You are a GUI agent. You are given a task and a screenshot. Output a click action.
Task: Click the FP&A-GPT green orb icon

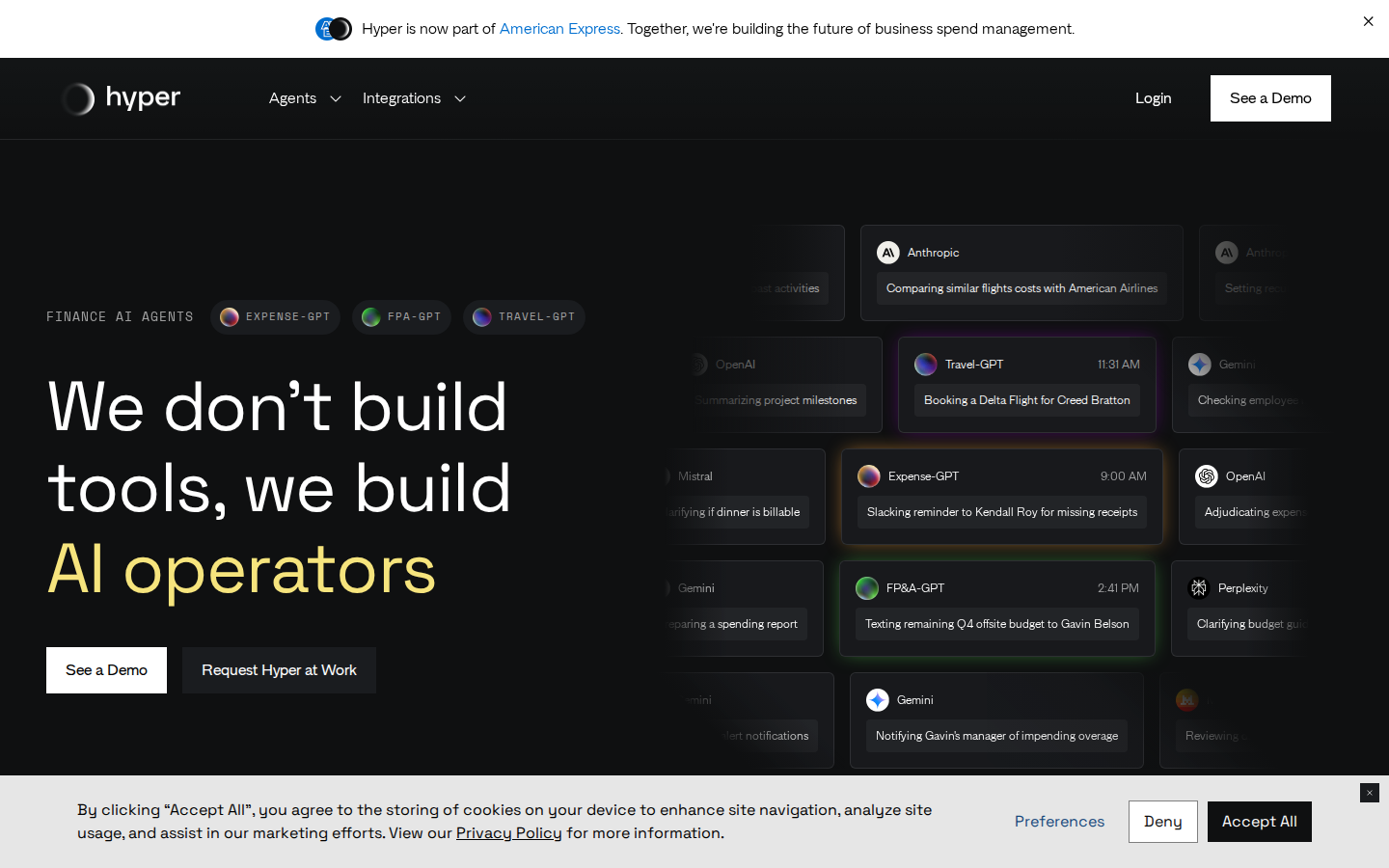click(x=867, y=588)
